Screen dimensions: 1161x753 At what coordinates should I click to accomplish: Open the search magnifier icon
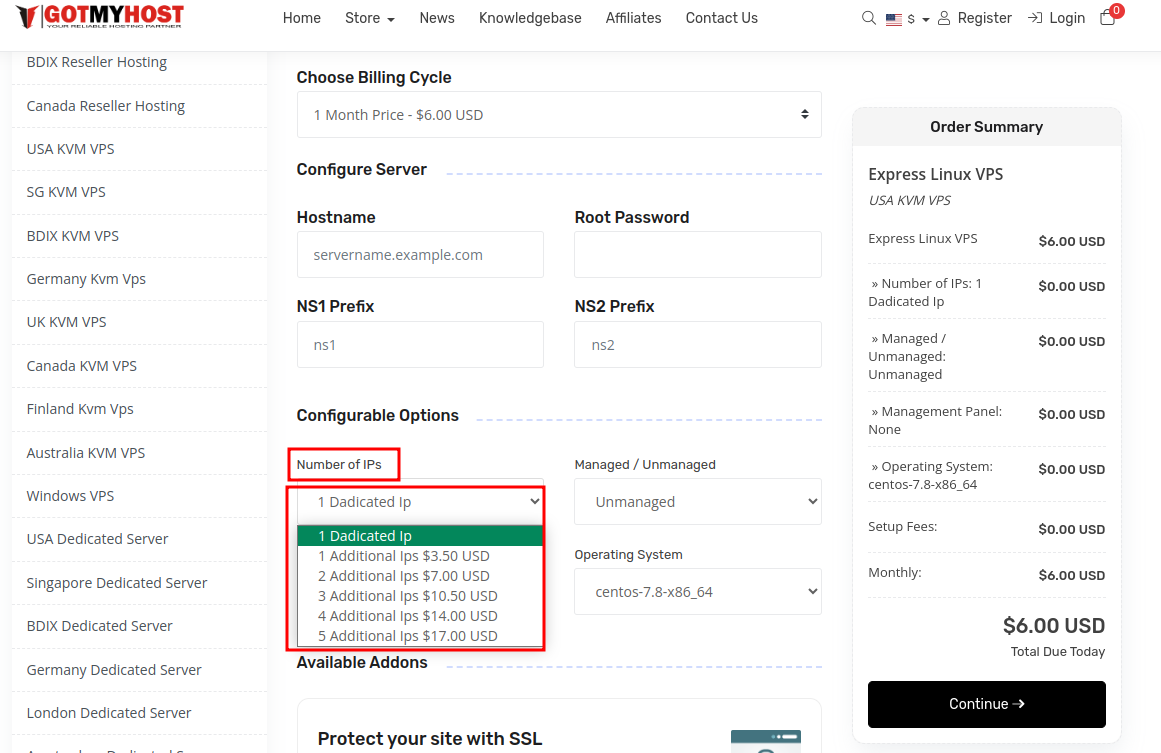tap(868, 18)
